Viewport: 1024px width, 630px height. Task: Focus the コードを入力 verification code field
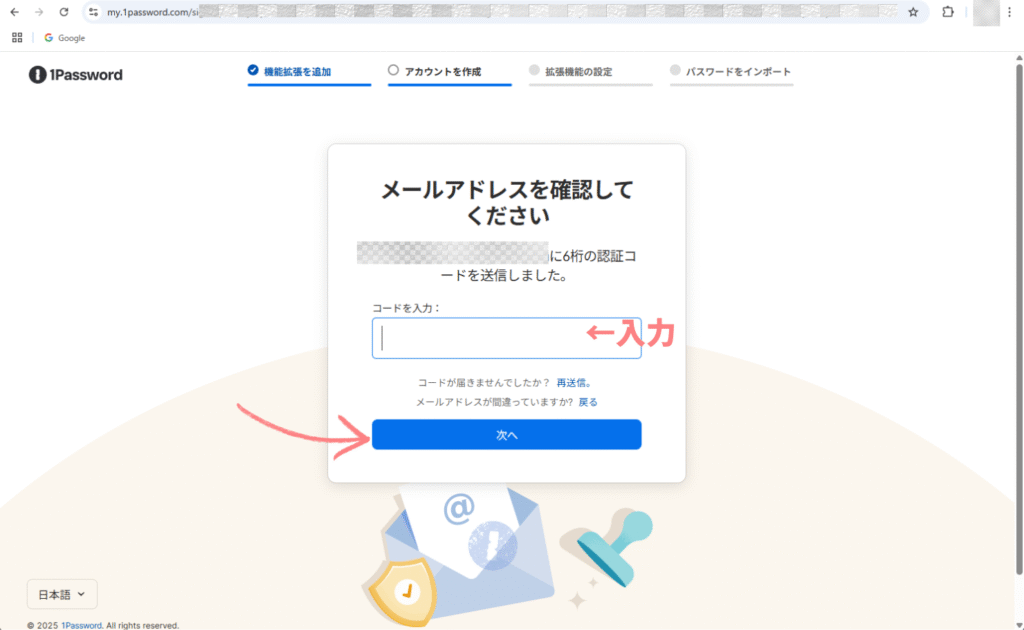point(507,338)
